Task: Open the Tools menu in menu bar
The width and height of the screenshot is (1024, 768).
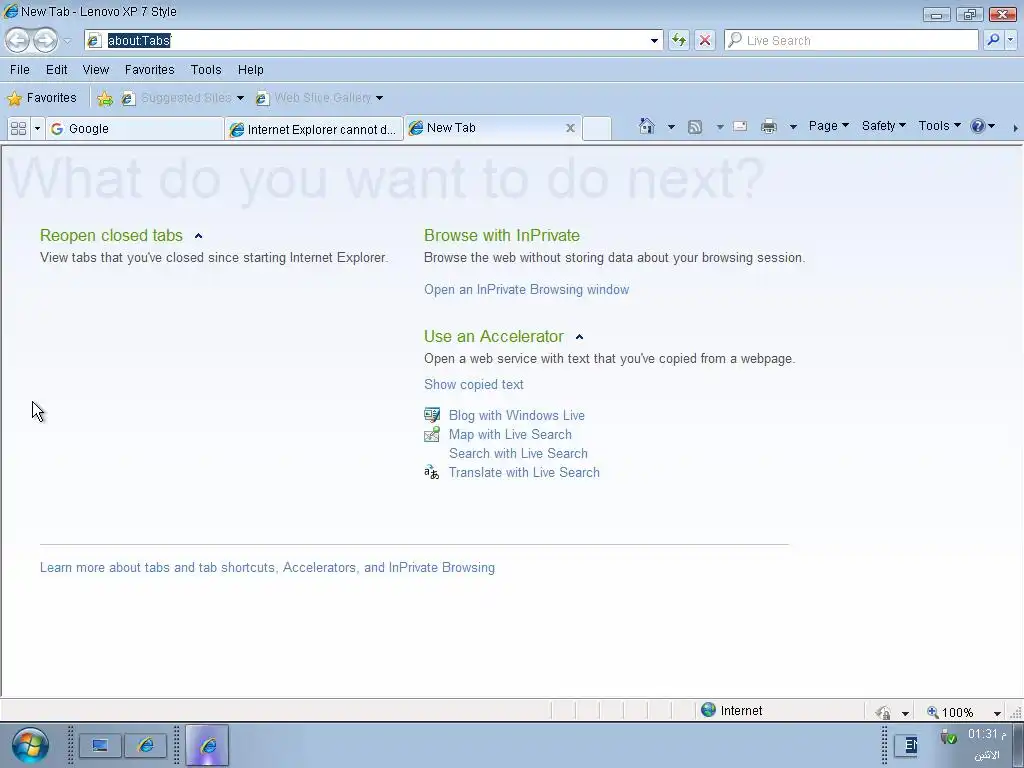Action: (206, 69)
